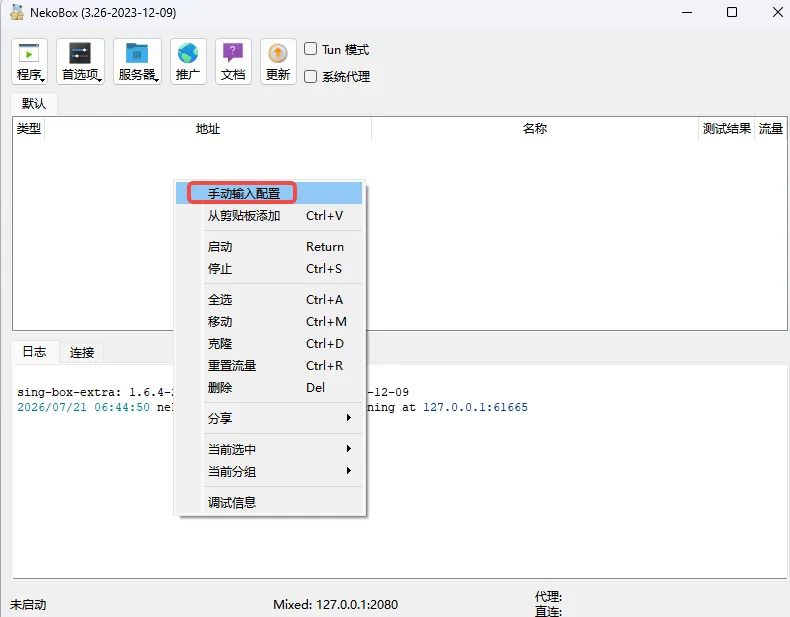Open the 文档 documentation icon
Viewport: 790px width, 617px height.
pos(233,61)
